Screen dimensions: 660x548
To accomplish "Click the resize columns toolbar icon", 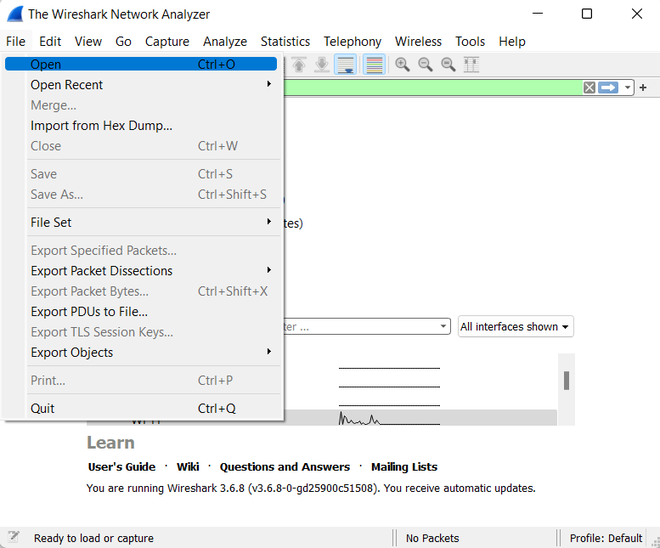I will (x=471, y=65).
